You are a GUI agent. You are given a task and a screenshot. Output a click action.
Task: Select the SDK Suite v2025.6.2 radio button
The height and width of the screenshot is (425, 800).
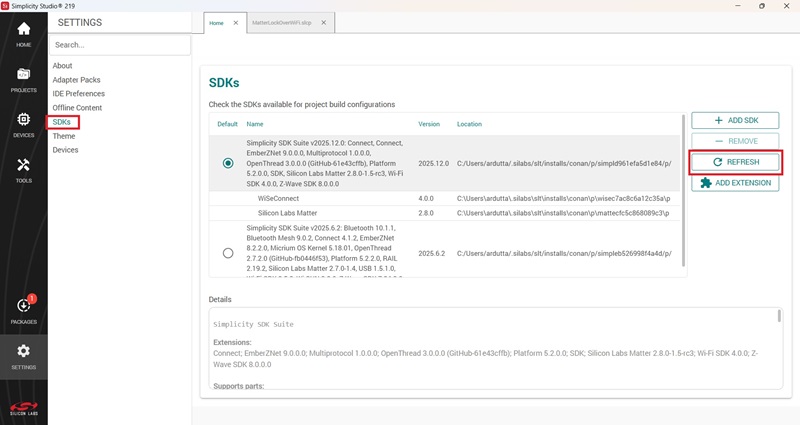[x=228, y=254]
